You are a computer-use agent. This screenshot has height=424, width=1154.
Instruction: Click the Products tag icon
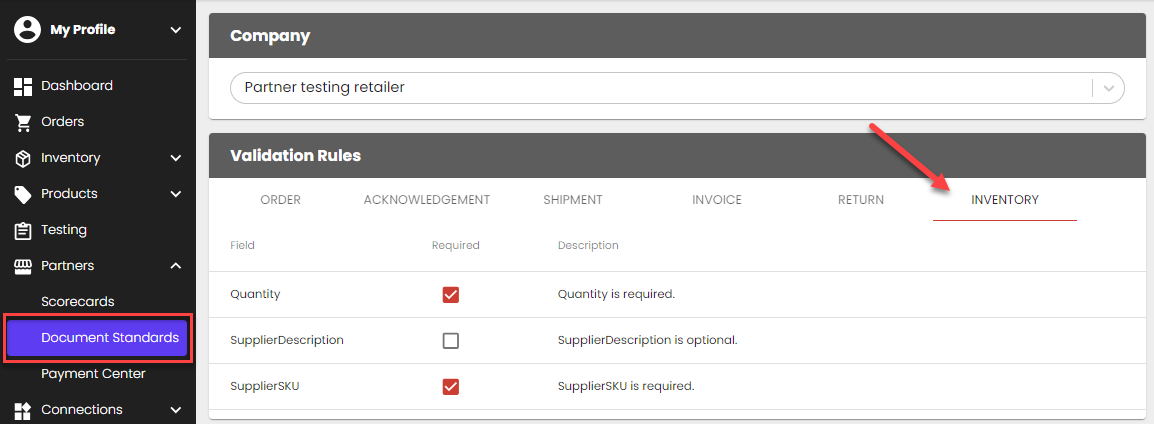point(23,194)
